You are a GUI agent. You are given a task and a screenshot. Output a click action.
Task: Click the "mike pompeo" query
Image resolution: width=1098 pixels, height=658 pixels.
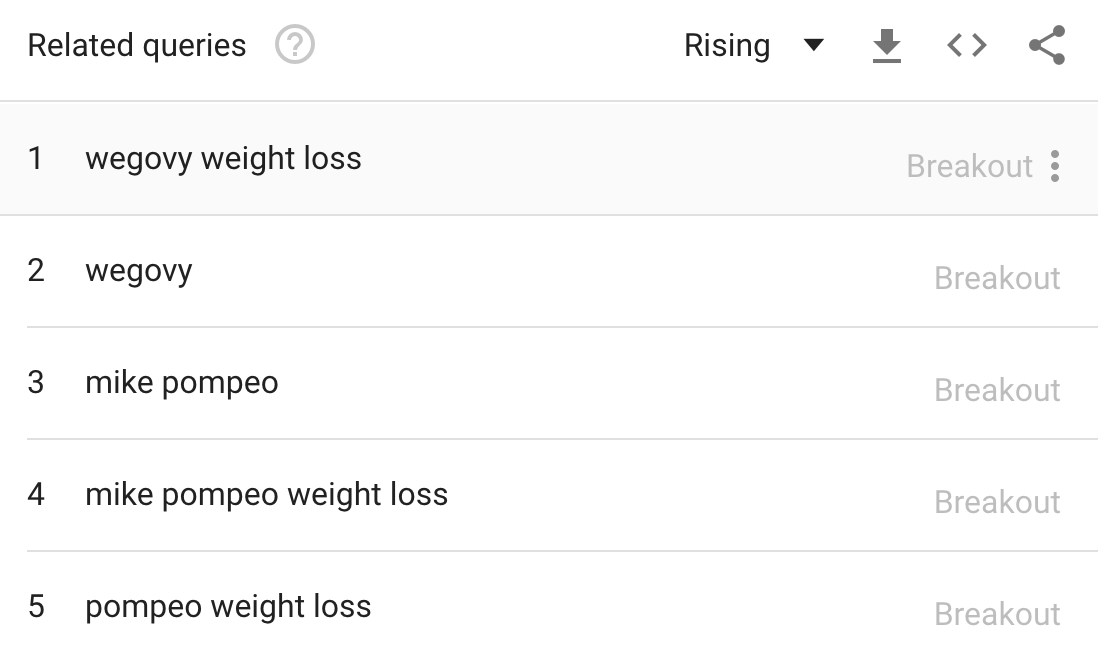coord(180,383)
